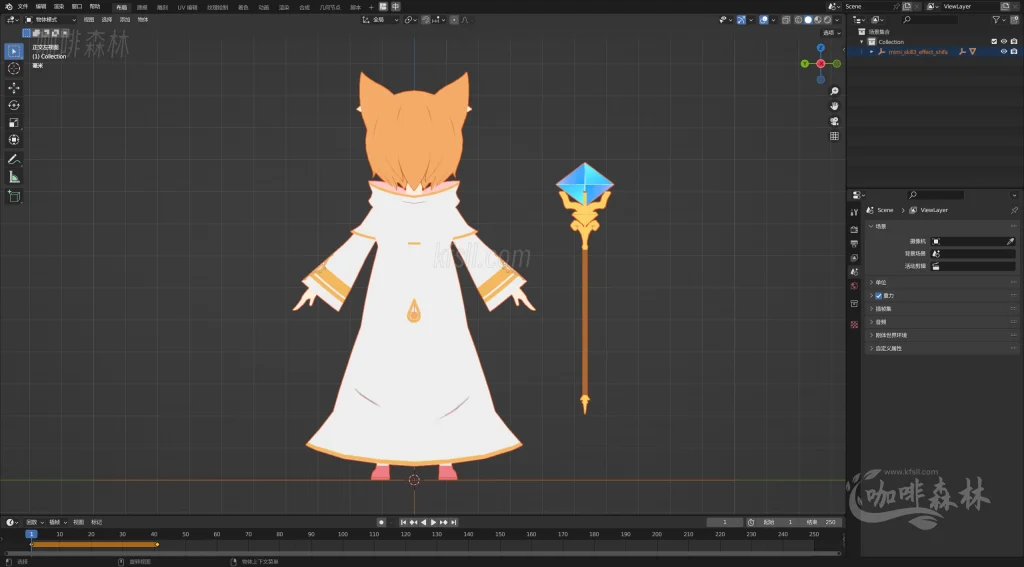This screenshot has height=567, width=1024.
Task: Open the World properties tab
Action: [x=854, y=286]
